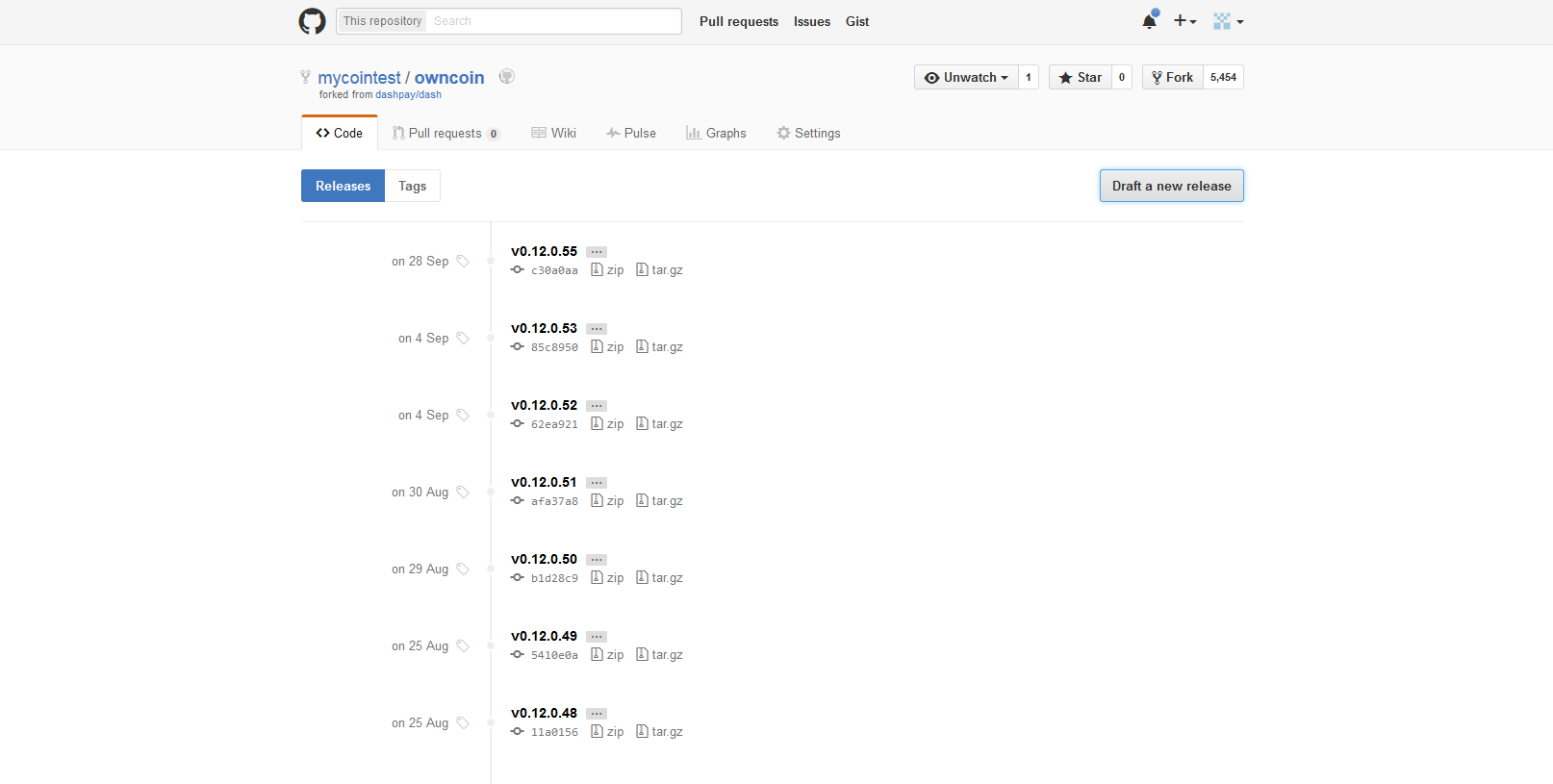This screenshot has height=784, width=1553.
Task: Open the notifications bell
Action: pyautogui.click(x=1150, y=20)
